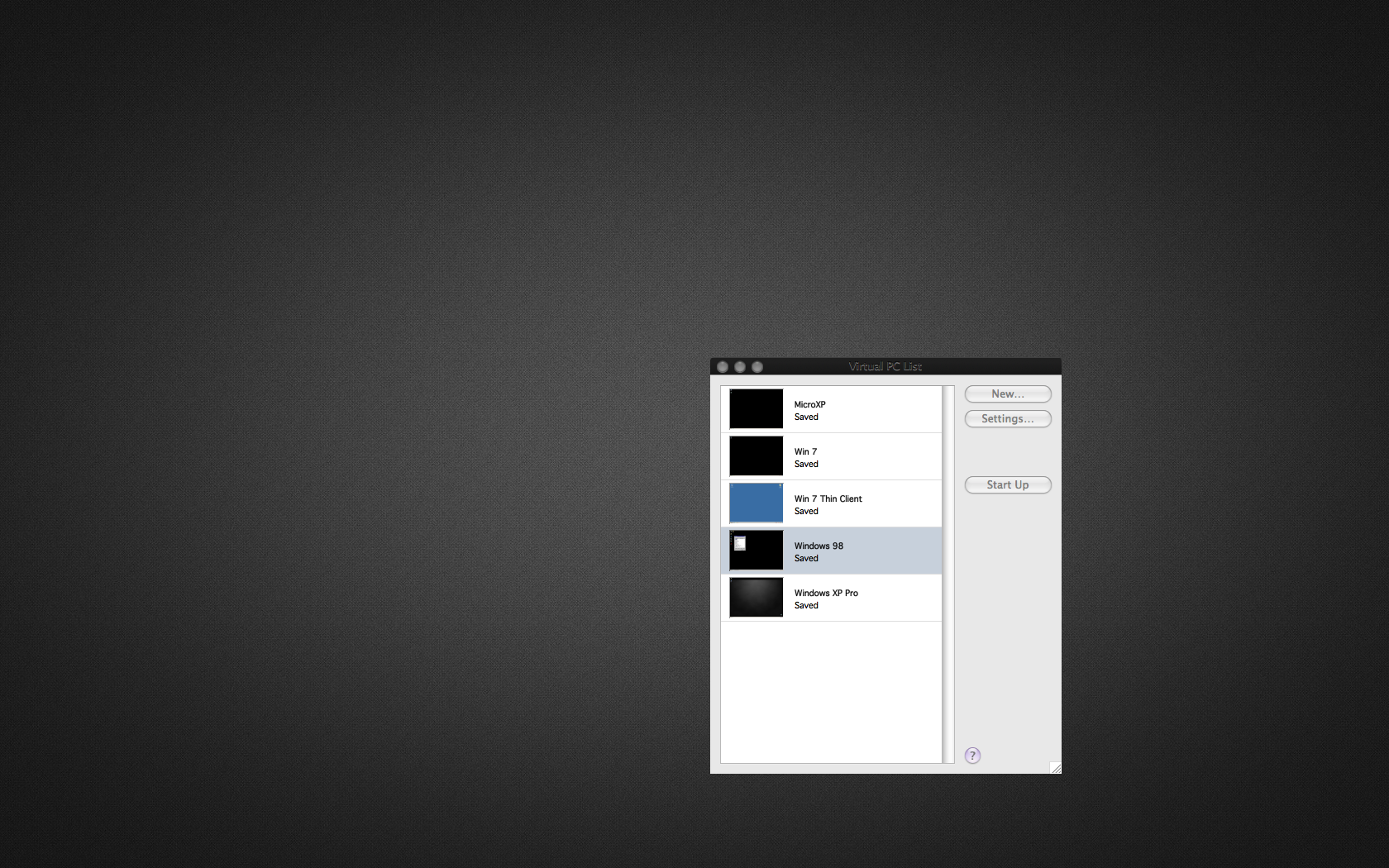Close the Virtual PC List window

coord(723,367)
